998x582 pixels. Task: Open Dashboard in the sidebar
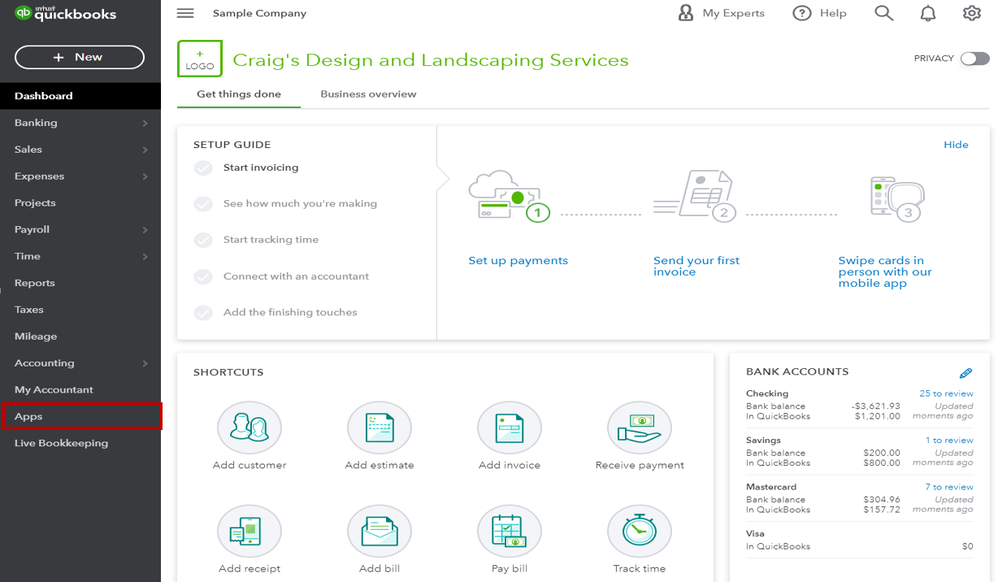[x=80, y=96]
